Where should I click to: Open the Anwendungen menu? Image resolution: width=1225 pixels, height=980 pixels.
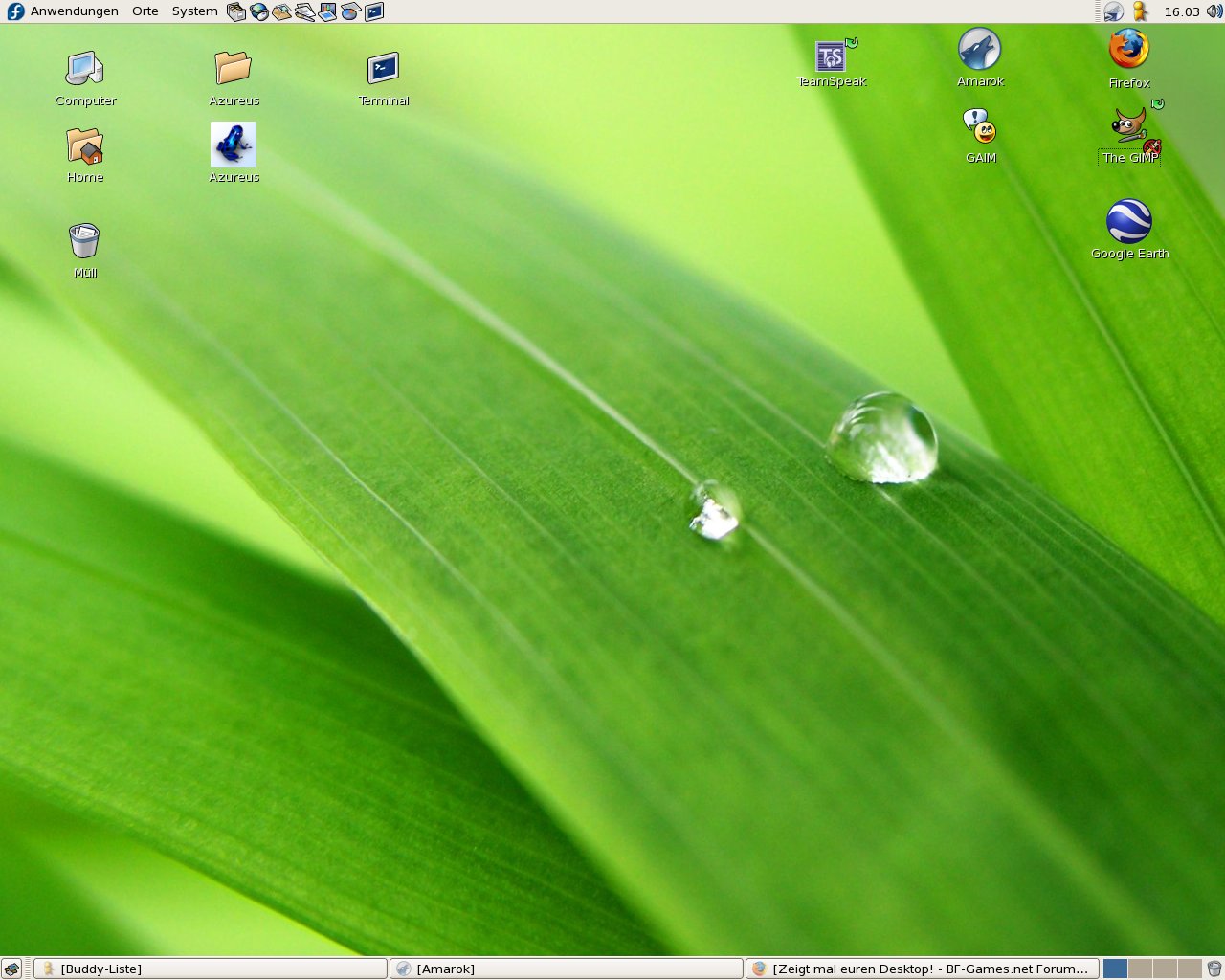pyautogui.click(x=75, y=11)
